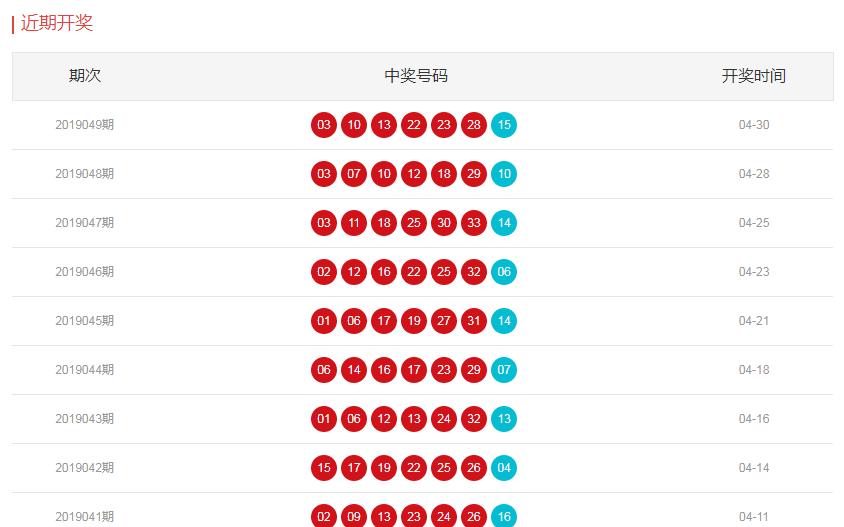Open the 2019046期 draw entry
844x527 pixels.
tap(85, 272)
